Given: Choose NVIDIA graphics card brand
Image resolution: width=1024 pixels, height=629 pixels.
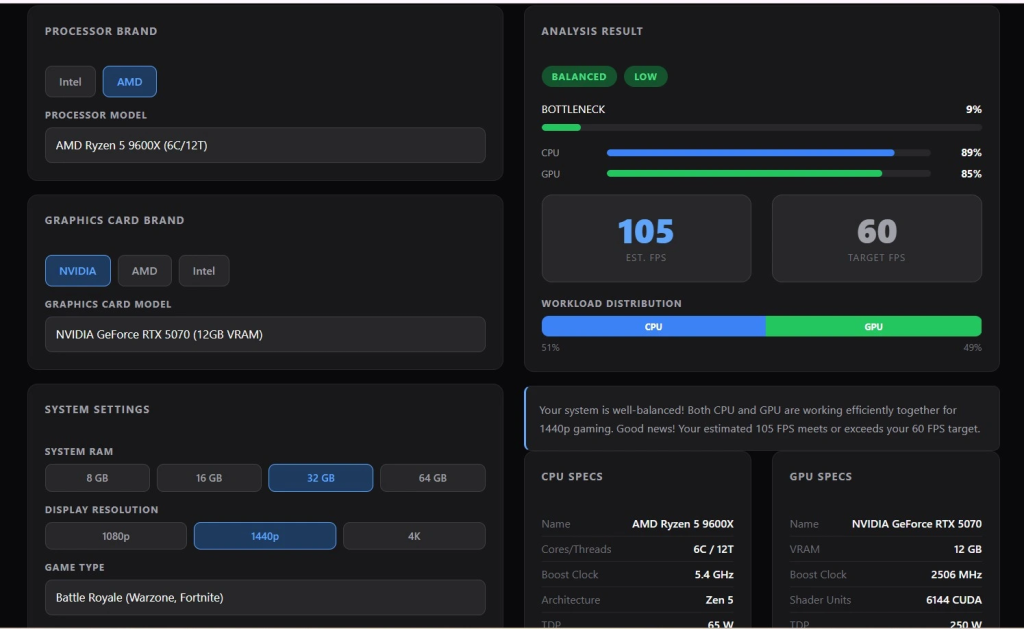Looking at the screenshot, I should pyautogui.click(x=78, y=270).
